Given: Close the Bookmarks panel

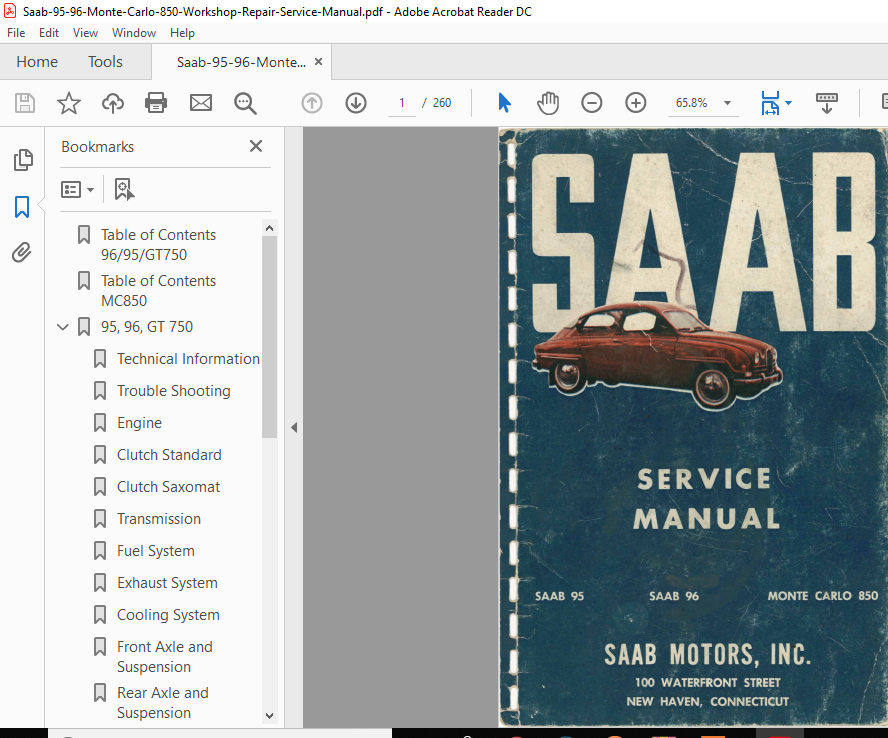Looking at the screenshot, I should [x=256, y=146].
